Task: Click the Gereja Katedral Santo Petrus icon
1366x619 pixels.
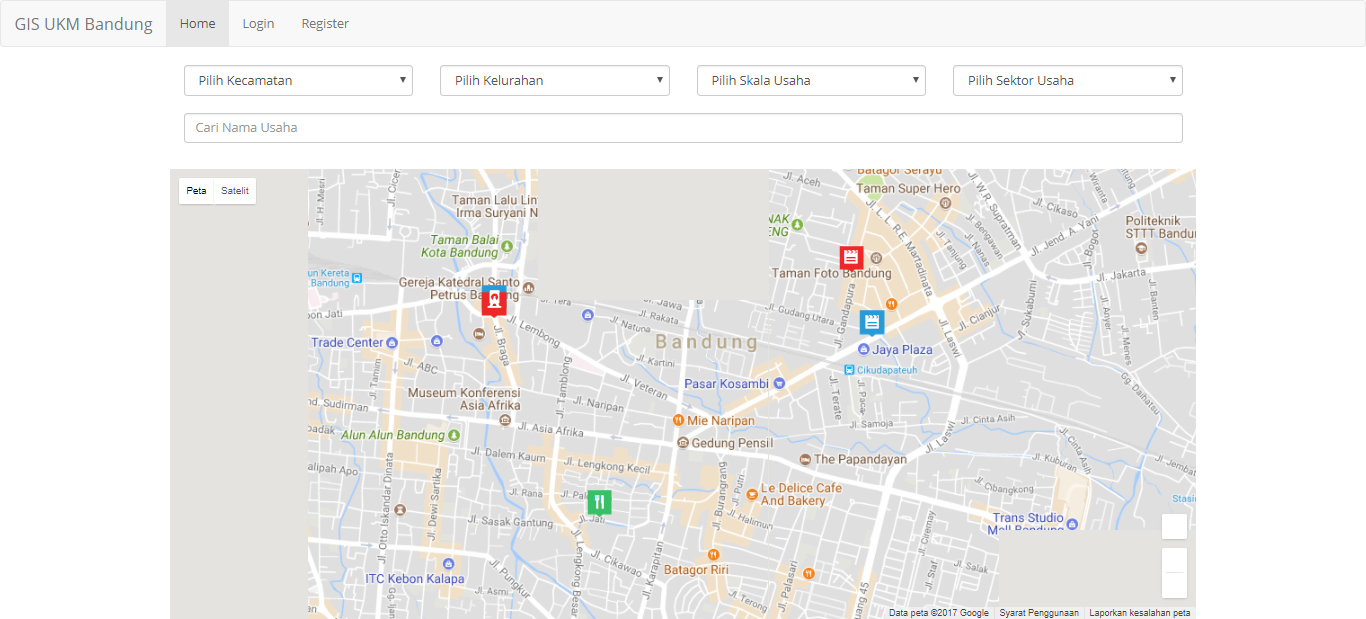Action: [529, 289]
